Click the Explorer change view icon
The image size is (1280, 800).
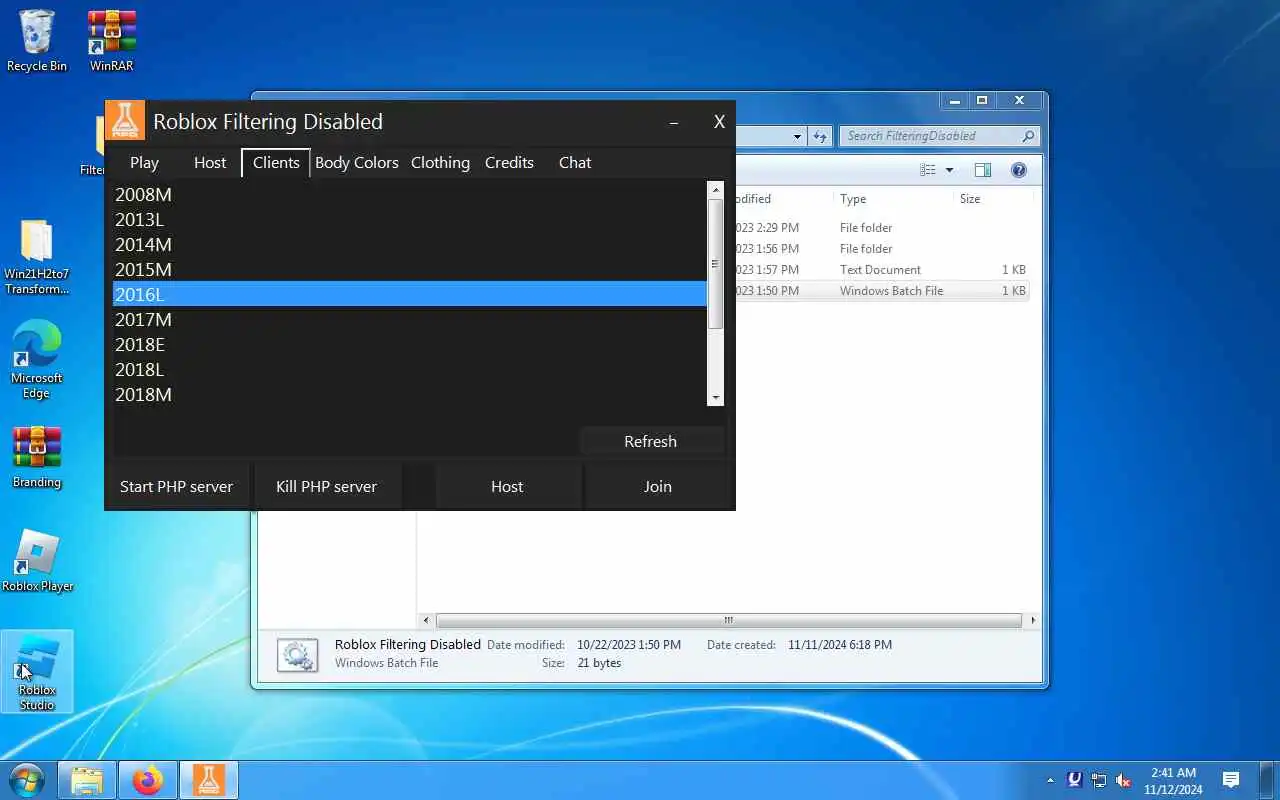pos(927,170)
